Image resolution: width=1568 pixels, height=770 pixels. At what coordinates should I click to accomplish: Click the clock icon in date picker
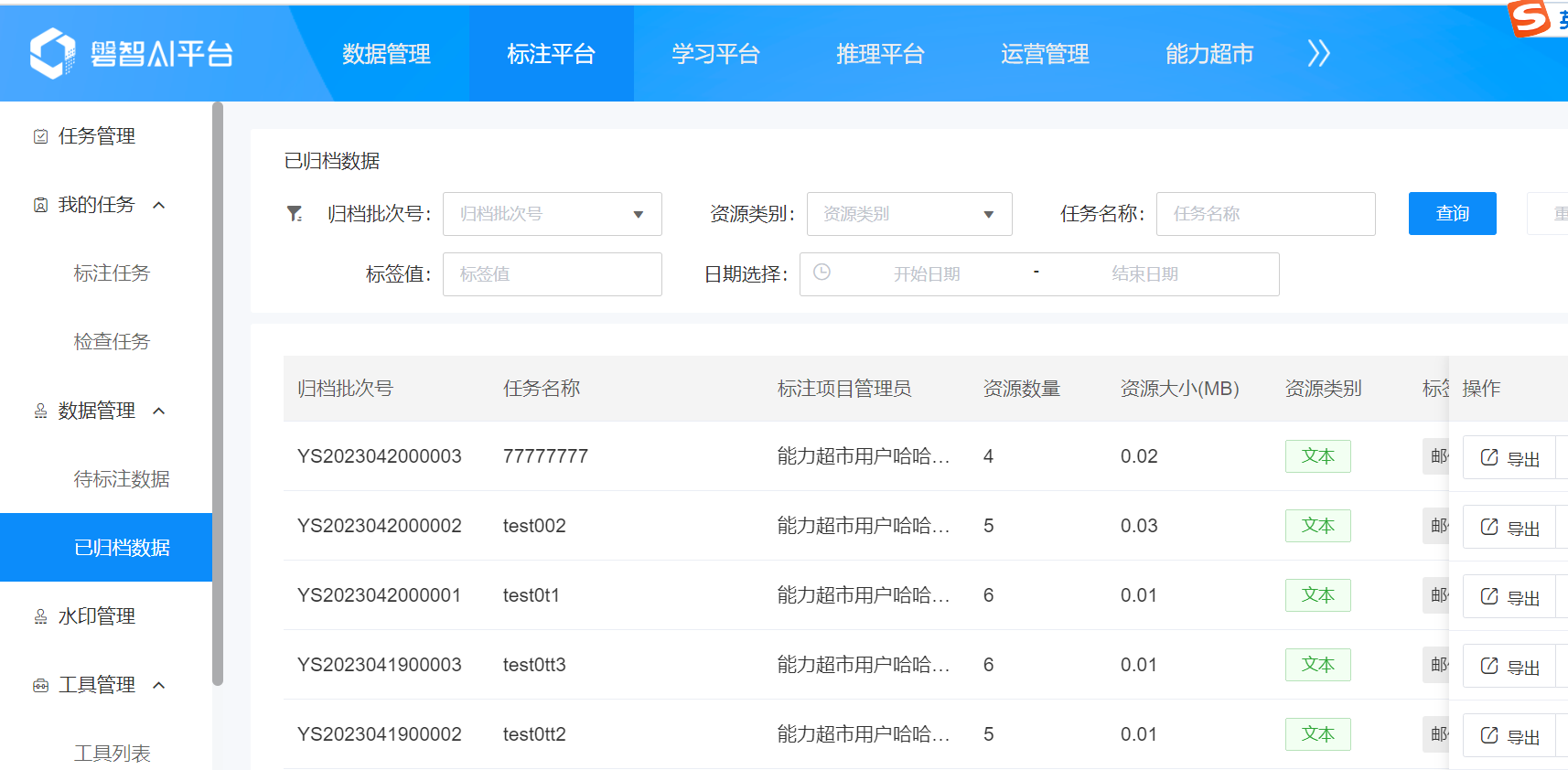pos(822,273)
